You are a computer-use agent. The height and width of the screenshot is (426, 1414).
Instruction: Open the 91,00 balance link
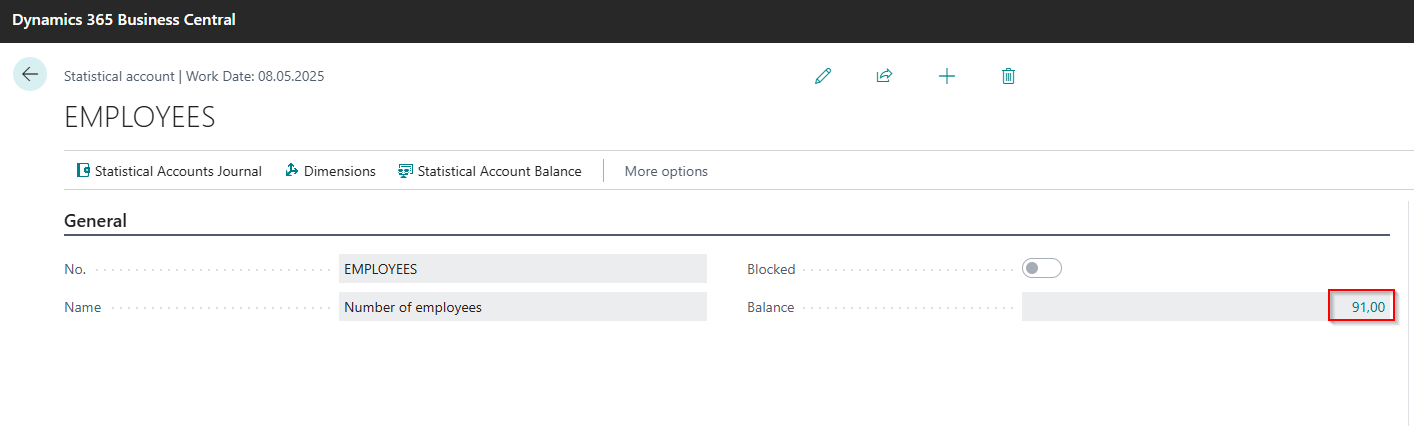1368,307
